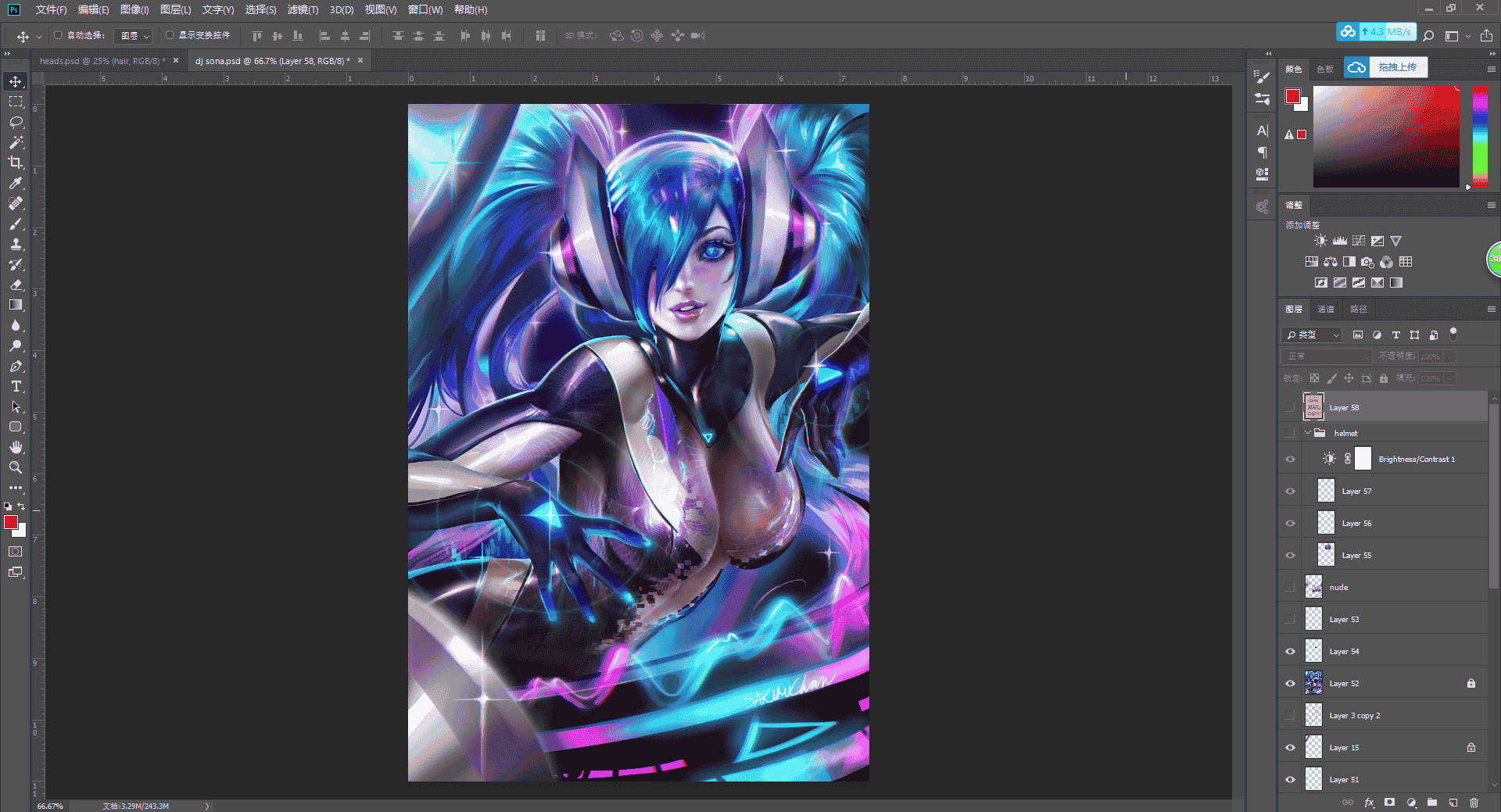
Task: Select the Clone Stamp tool
Action: pos(16,244)
